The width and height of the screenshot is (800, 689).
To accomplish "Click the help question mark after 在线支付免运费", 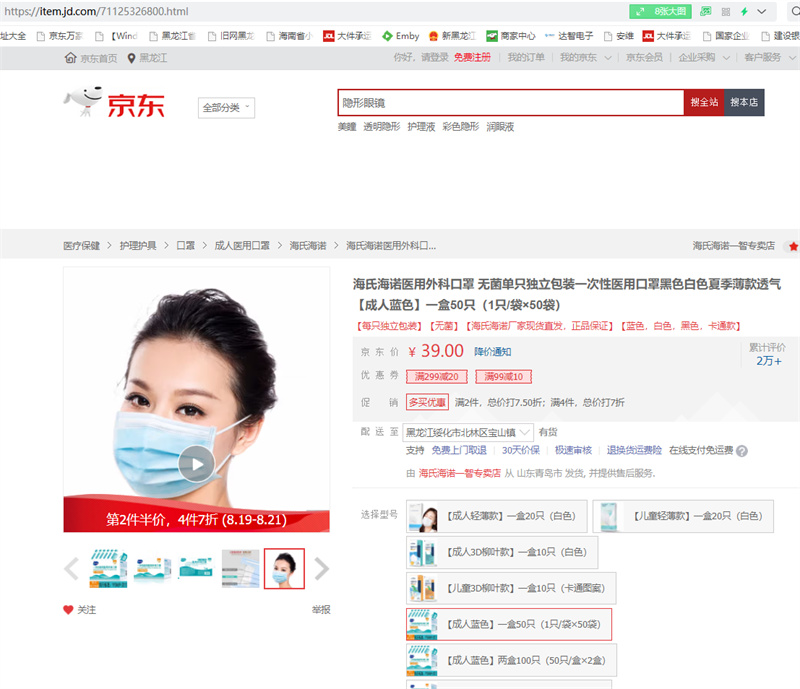I will (x=742, y=451).
